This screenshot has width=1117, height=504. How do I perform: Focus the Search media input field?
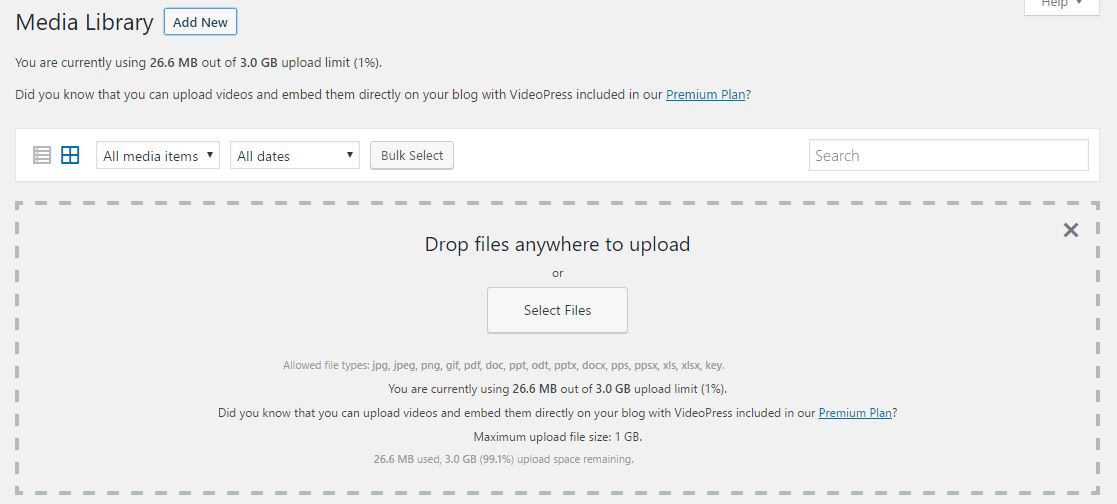(948, 155)
